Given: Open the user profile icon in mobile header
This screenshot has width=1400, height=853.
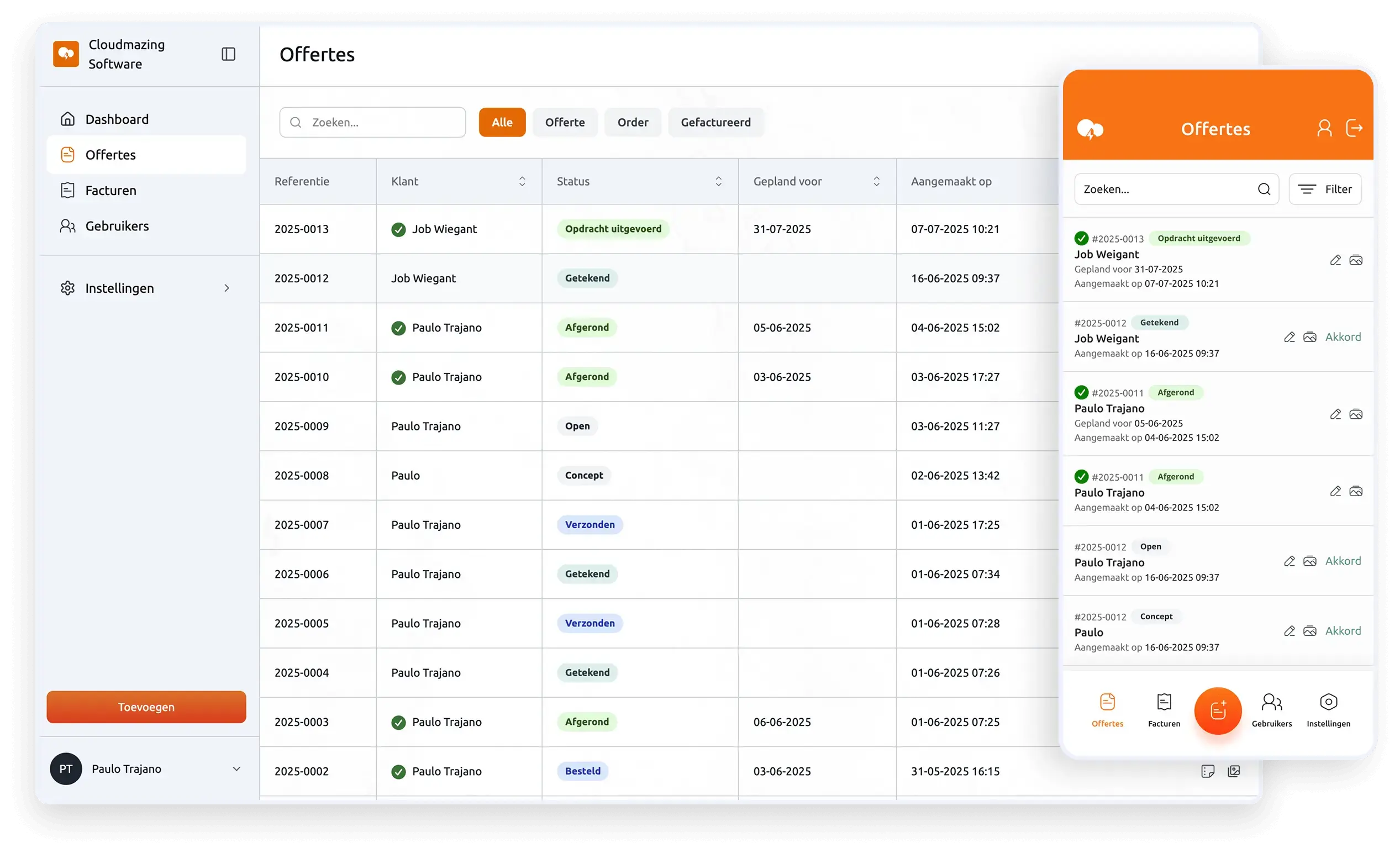Looking at the screenshot, I should coord(1324,128).
